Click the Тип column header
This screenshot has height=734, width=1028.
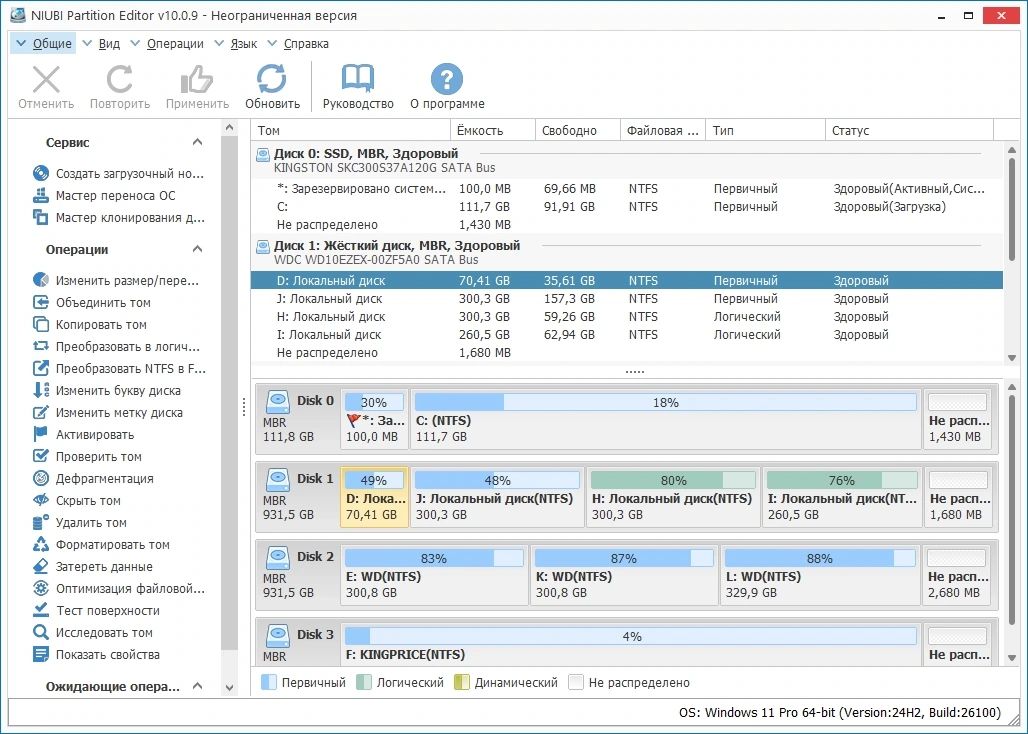(765, 130)
